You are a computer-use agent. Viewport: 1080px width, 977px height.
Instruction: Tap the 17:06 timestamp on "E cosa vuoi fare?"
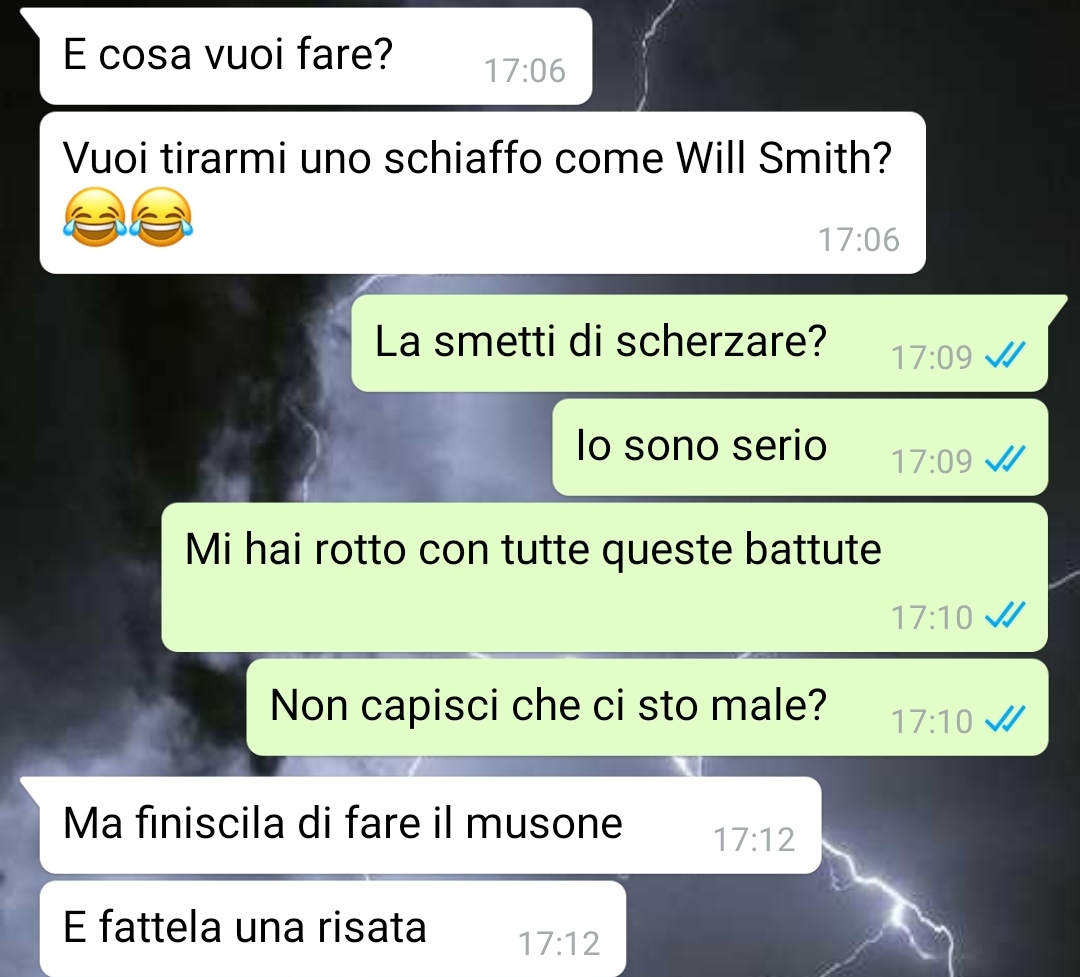pos(525,70)
